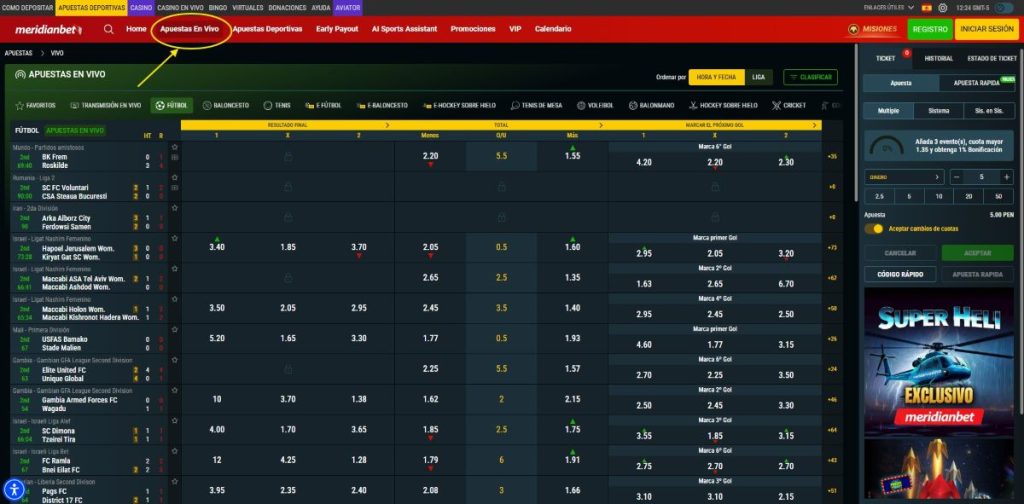This screenshot has width=1024, height=504.
Task: Switch to Apuesta mode
Action: pyautogui.click(x=901, y=83)
